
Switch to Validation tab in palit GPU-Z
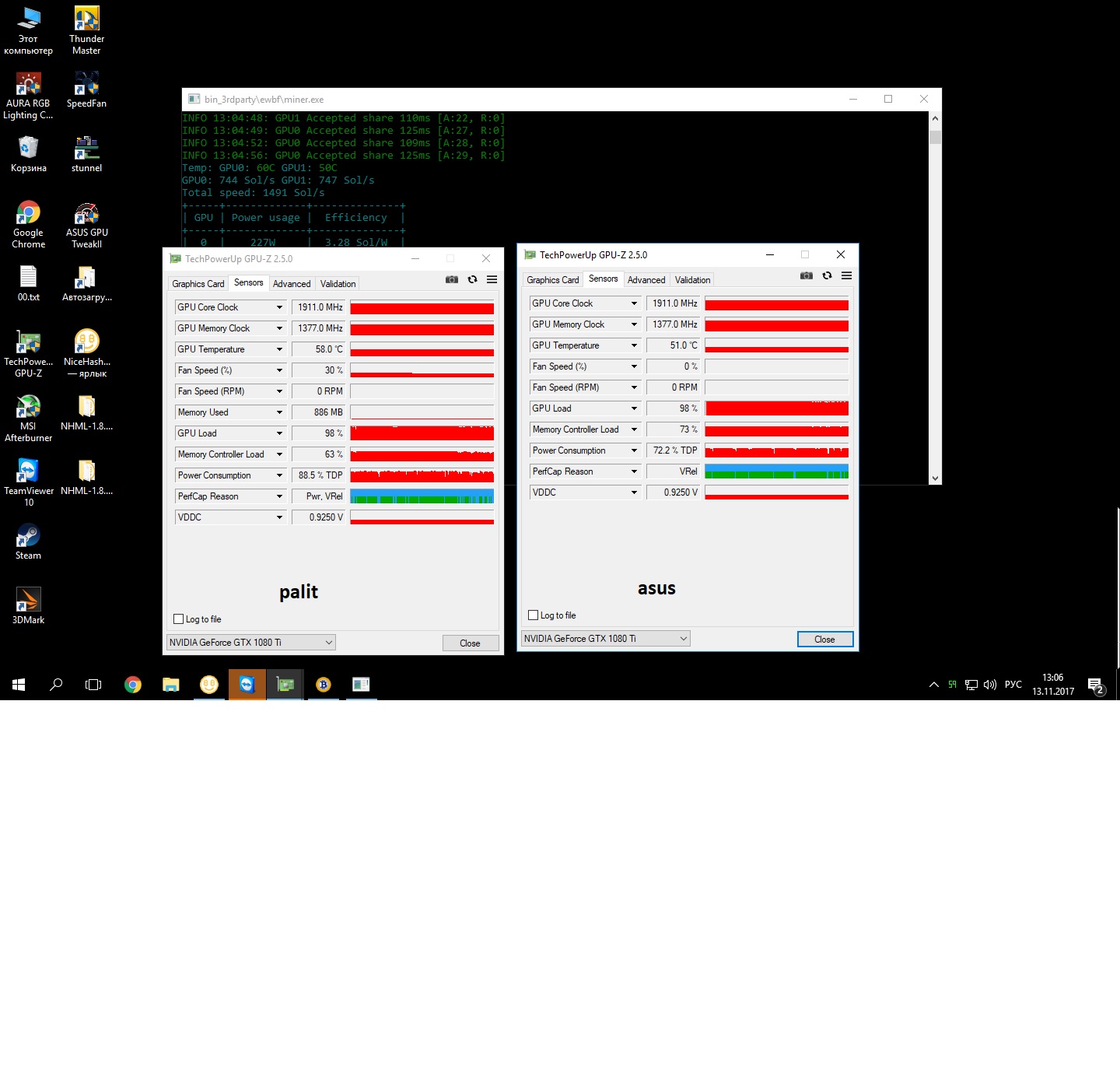pos(338,284)
